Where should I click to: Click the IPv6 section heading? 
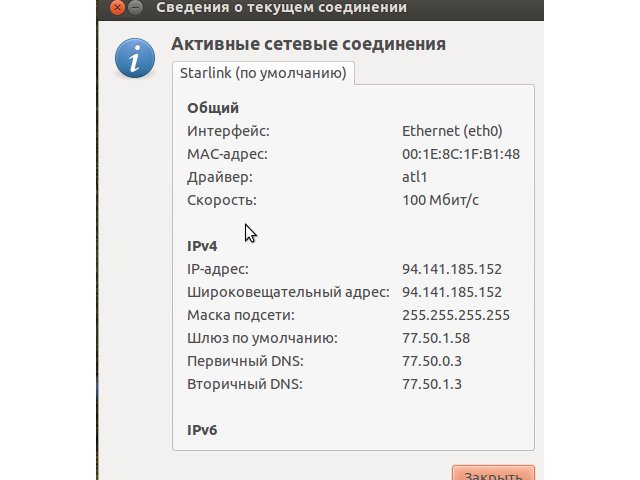tap(202, 430)
